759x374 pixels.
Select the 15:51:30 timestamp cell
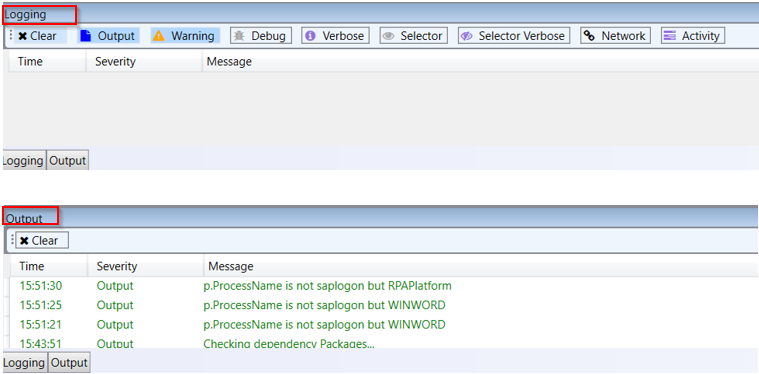point(41,286)
